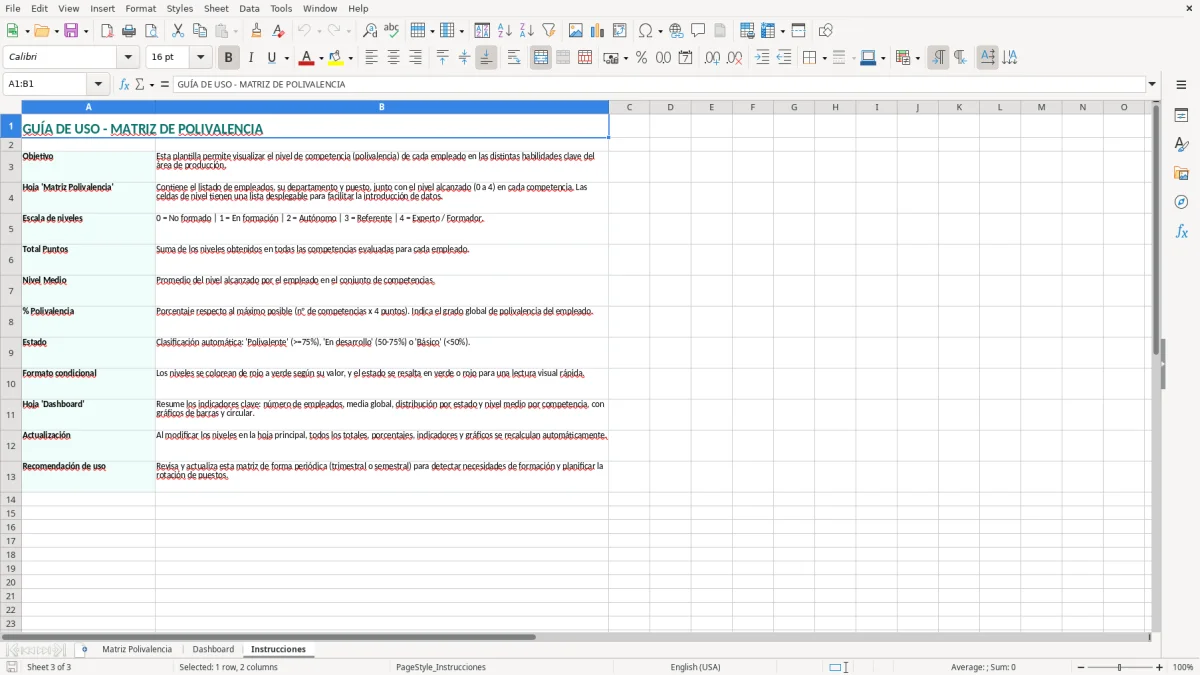Image resolution: width=1200 pixels, height=675 pixels.
Task: Open the sidebar Properties panel
Action: [1181, 116]
